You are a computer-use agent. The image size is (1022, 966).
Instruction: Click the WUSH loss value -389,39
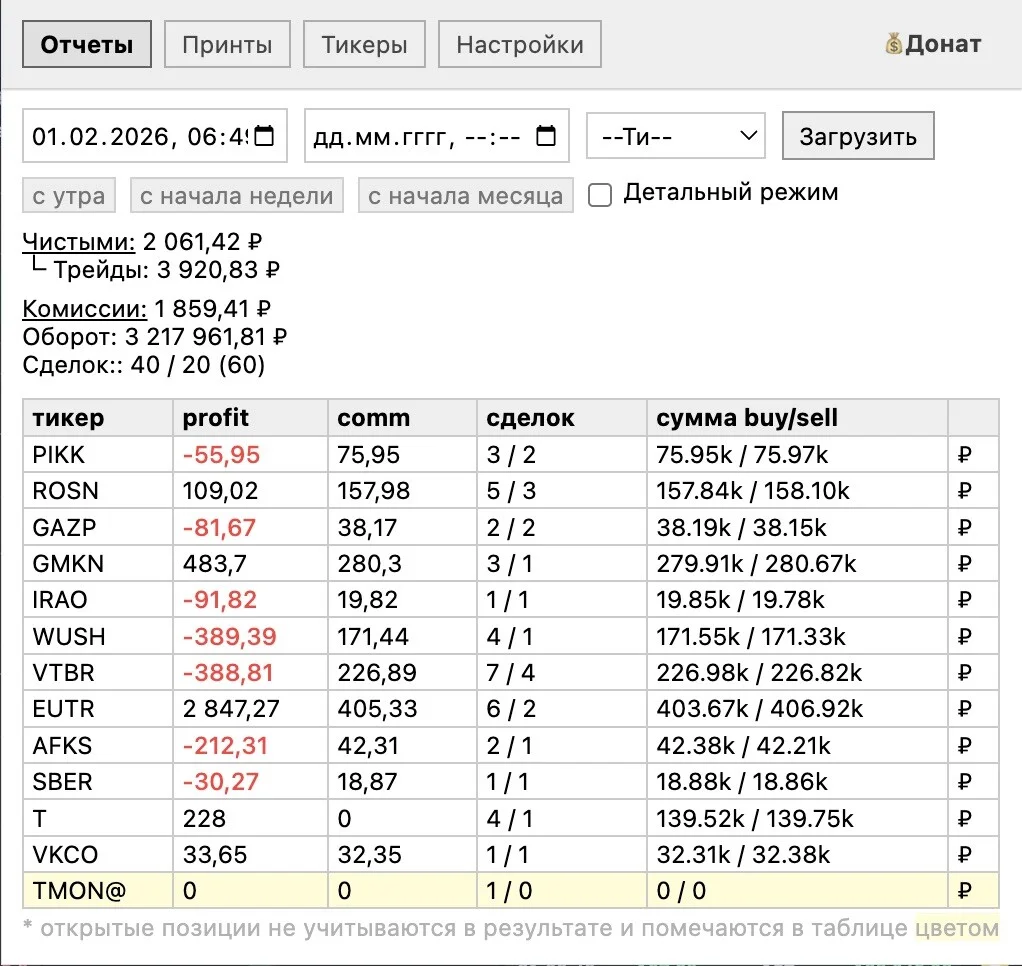pos(229,636)
